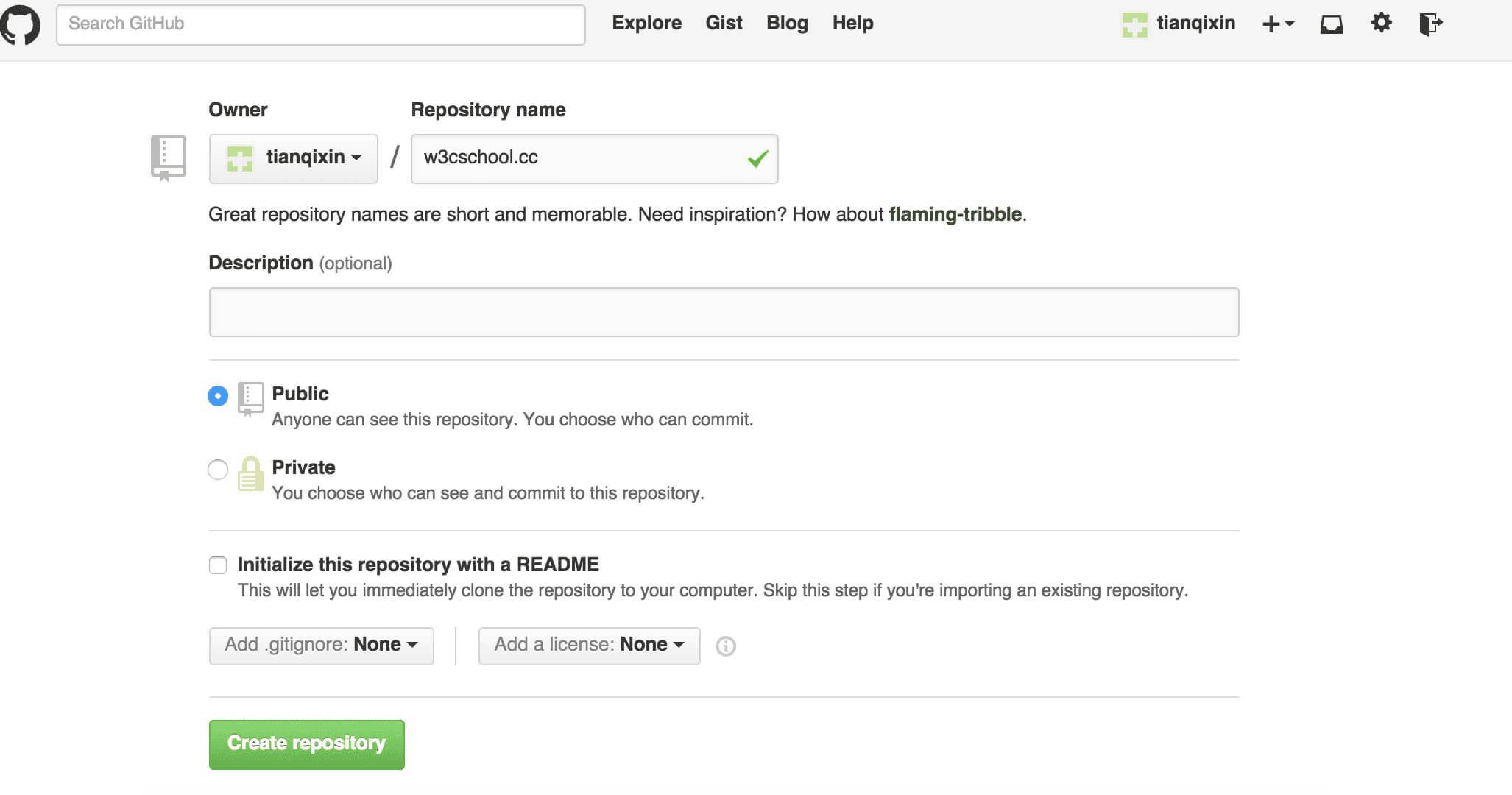1512x795 pixels.
Task: Select the Private radio button
Action: (218, 470)
